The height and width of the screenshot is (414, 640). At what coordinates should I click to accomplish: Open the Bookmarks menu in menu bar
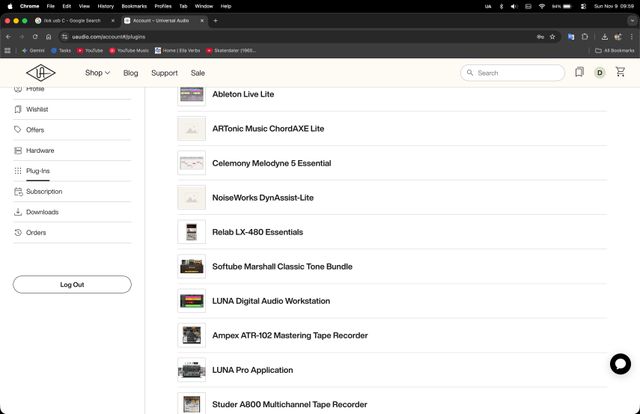133,5
